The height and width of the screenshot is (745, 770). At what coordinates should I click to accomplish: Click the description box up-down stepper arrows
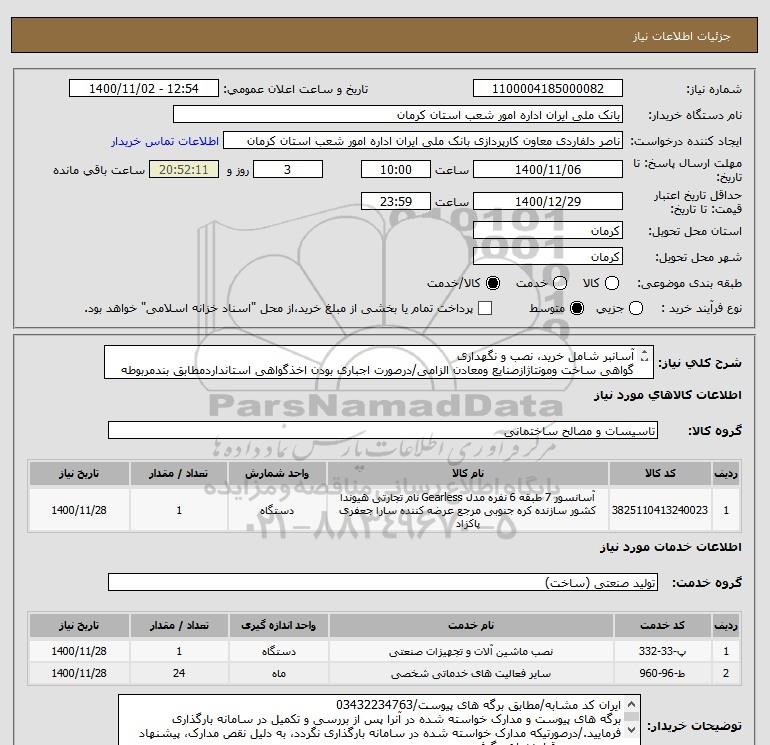[645, 356]
